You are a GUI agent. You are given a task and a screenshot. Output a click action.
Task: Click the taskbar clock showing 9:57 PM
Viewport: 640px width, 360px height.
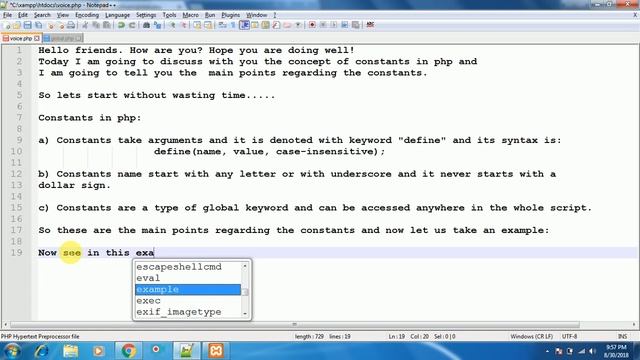(616, 351)
